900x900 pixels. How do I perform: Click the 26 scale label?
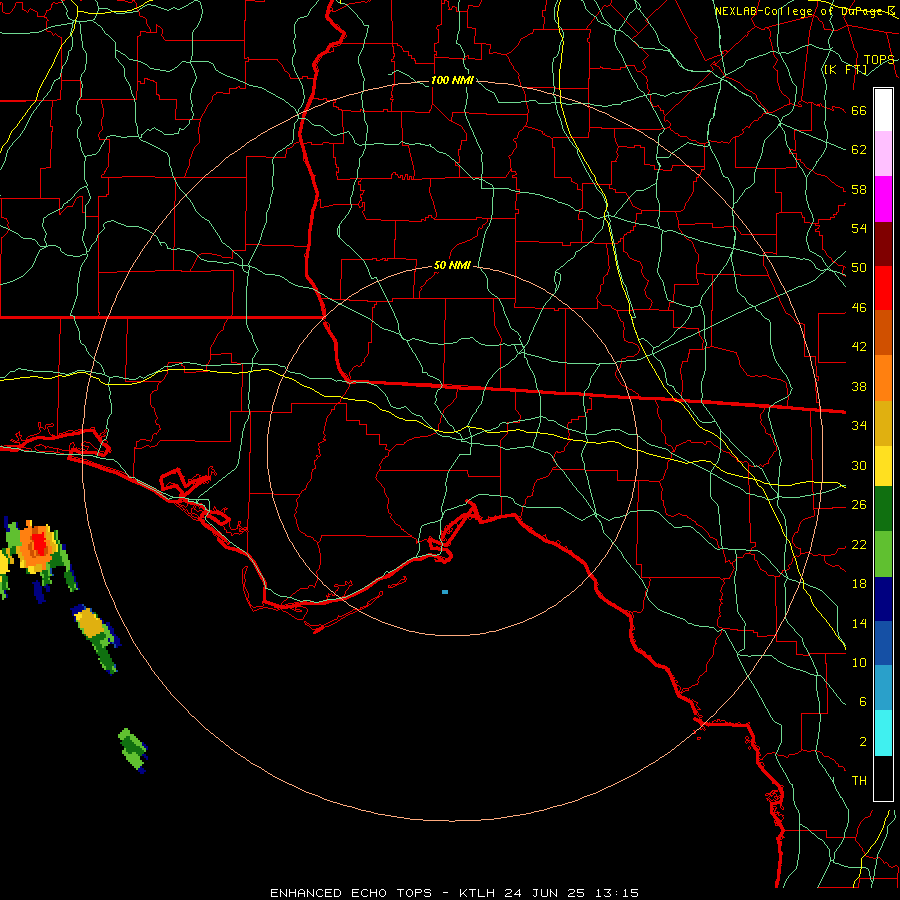[x=859, y=505]
